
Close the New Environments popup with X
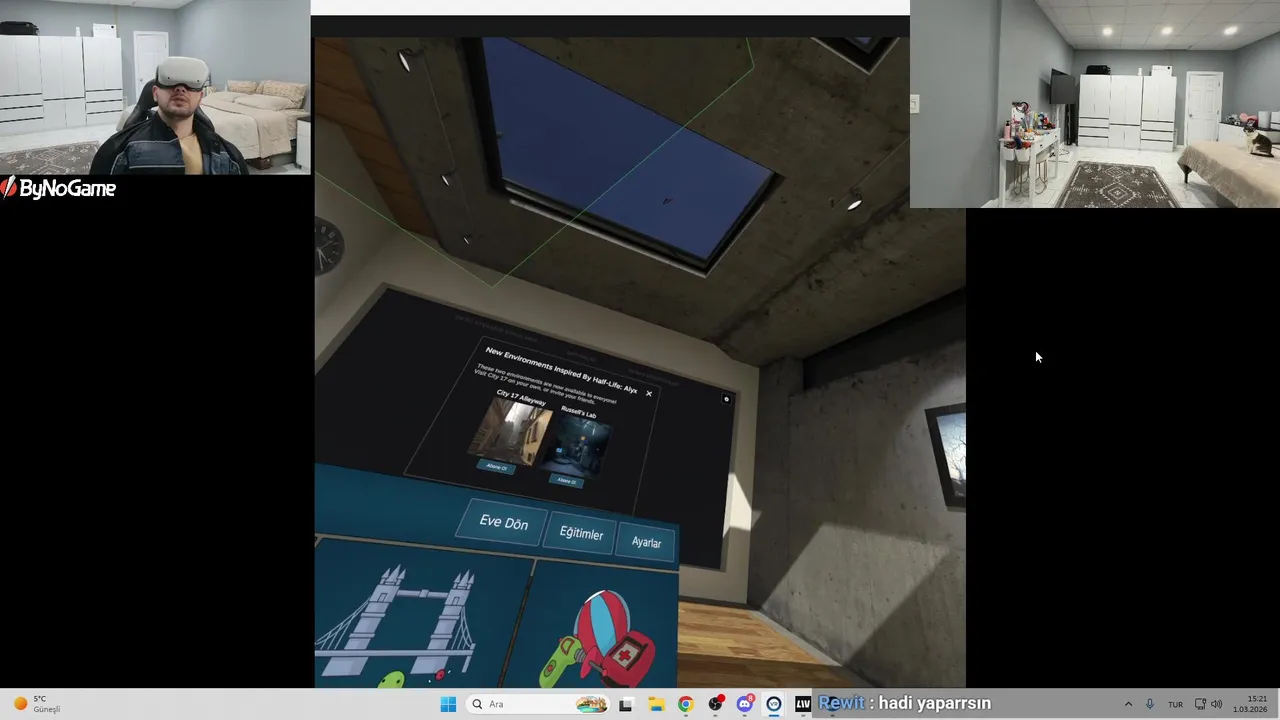point(649,393)
